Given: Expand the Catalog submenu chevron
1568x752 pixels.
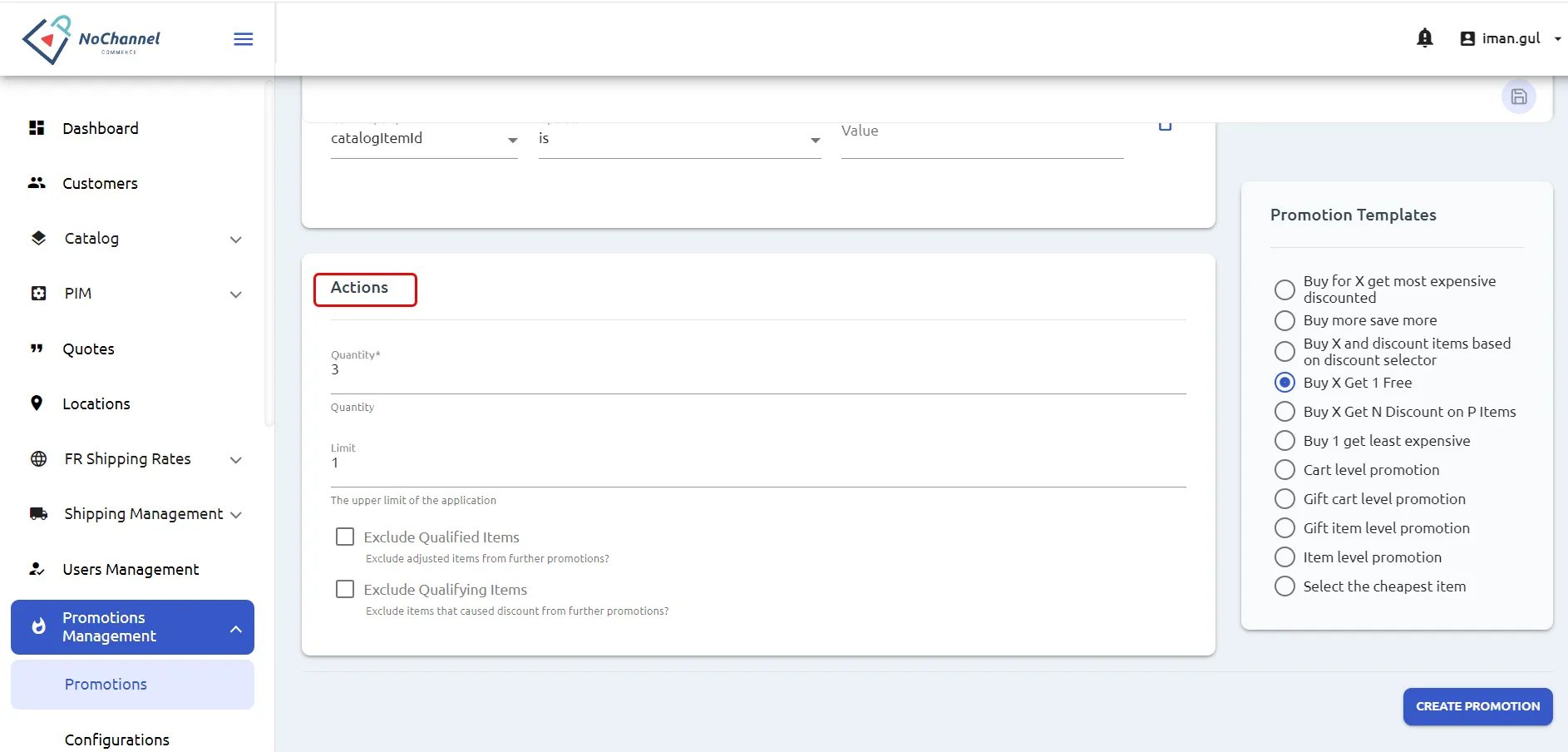Looking at the screenshot, I should click(236, 240).
